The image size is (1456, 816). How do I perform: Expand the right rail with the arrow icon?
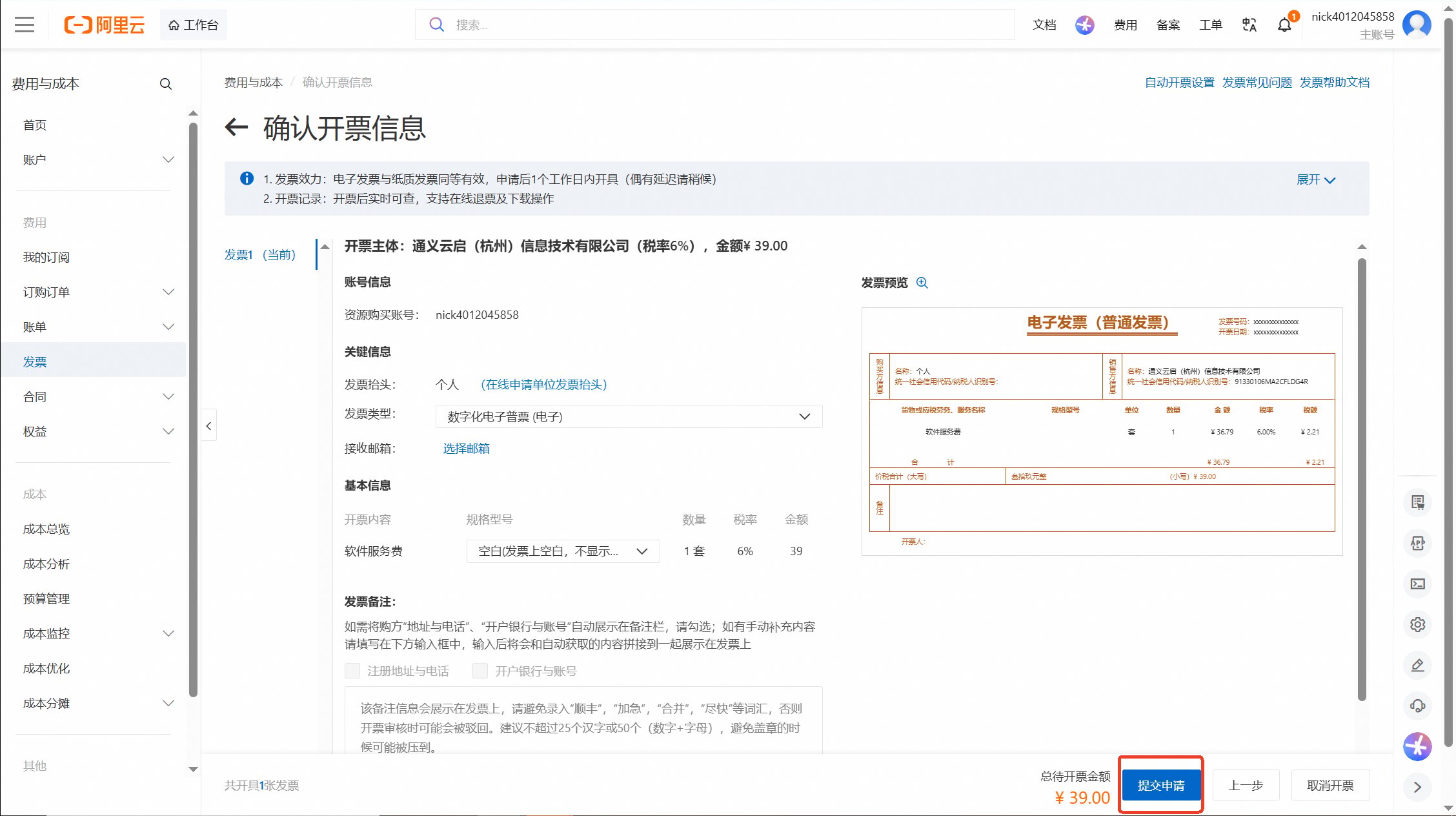[1417, 787]
